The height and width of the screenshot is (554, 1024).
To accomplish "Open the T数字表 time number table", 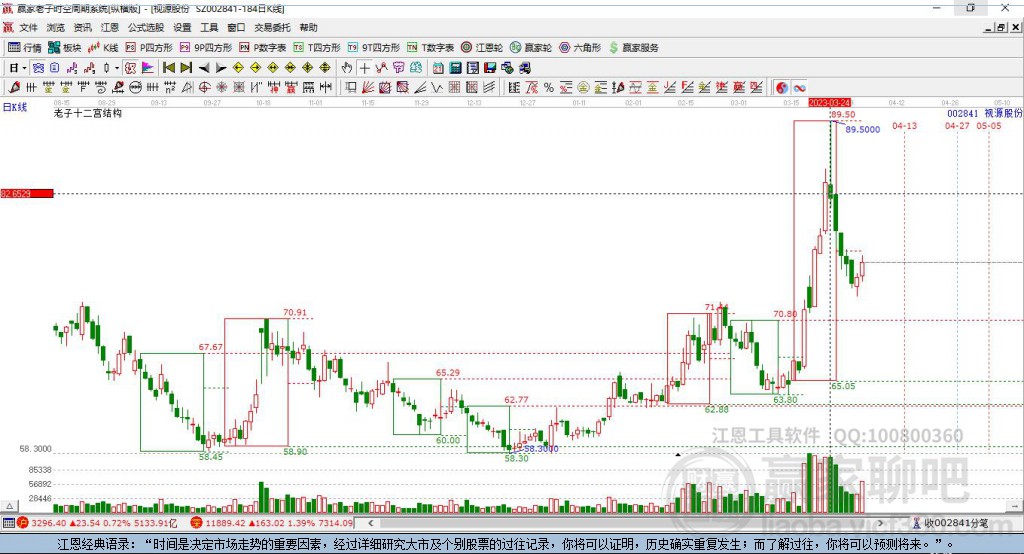I will 430,48.
